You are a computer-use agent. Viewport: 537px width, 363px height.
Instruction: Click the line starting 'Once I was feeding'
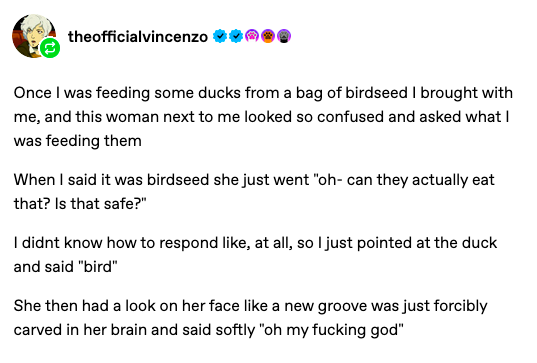(x=263, y=93)
